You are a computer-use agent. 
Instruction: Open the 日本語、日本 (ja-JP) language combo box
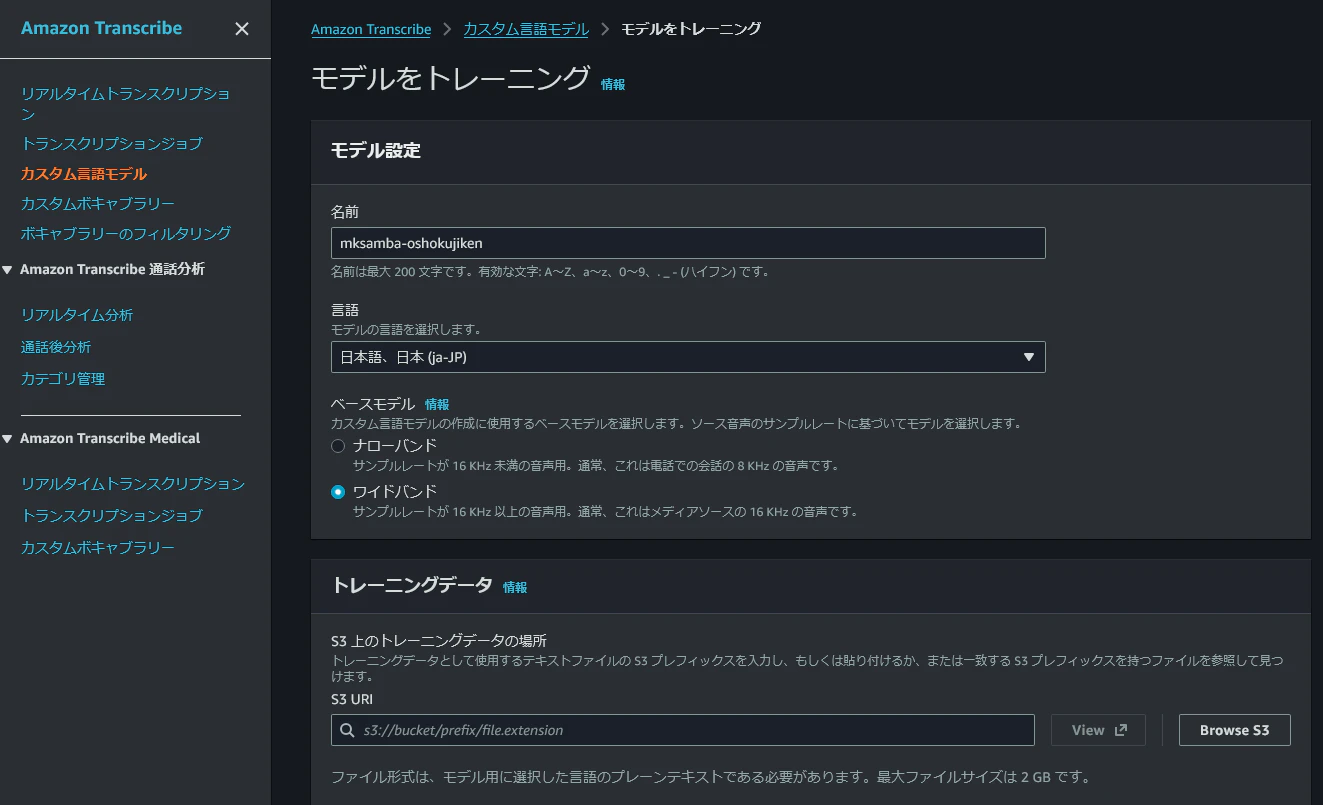point(688,357)
